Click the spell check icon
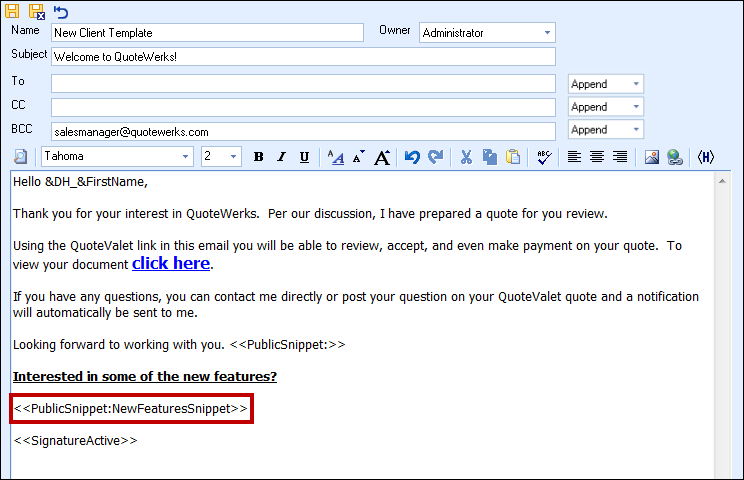Viewport: 744px width, 480px height. coord(544,157)
